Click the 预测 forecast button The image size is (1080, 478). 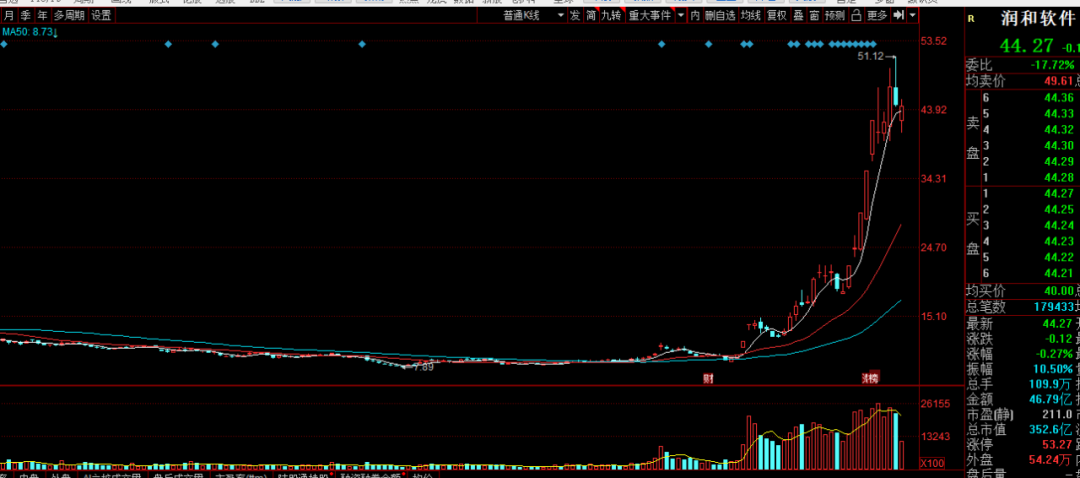[835, 15]
